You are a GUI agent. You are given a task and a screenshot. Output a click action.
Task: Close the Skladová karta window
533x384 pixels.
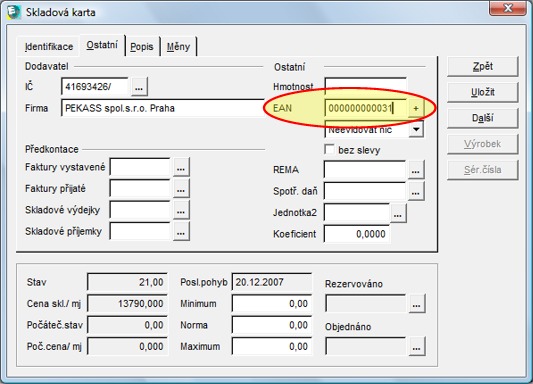coord(508,8)
